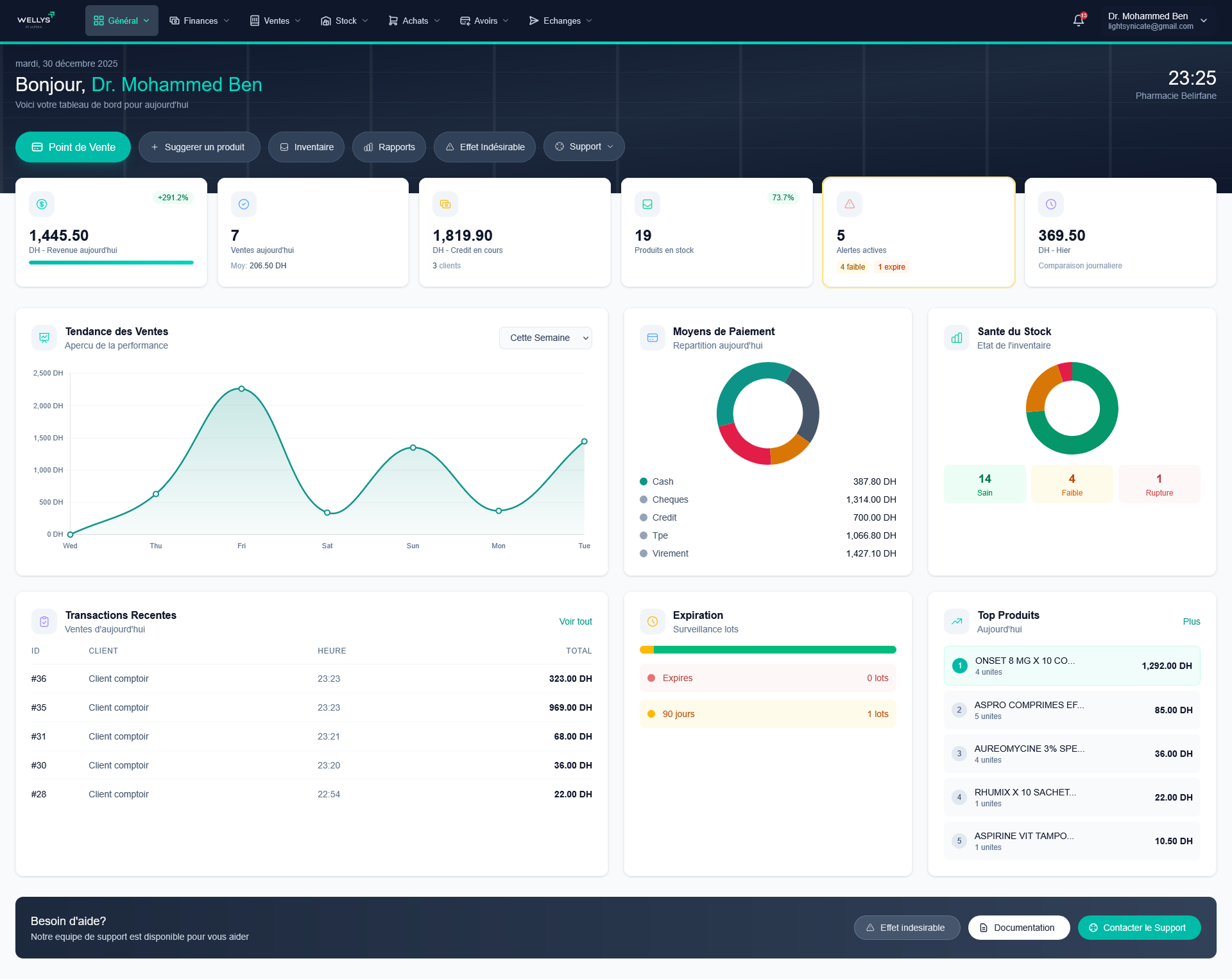Click the Voir tout link
The width and height of the screenshot is (1232, 979).
575,621
